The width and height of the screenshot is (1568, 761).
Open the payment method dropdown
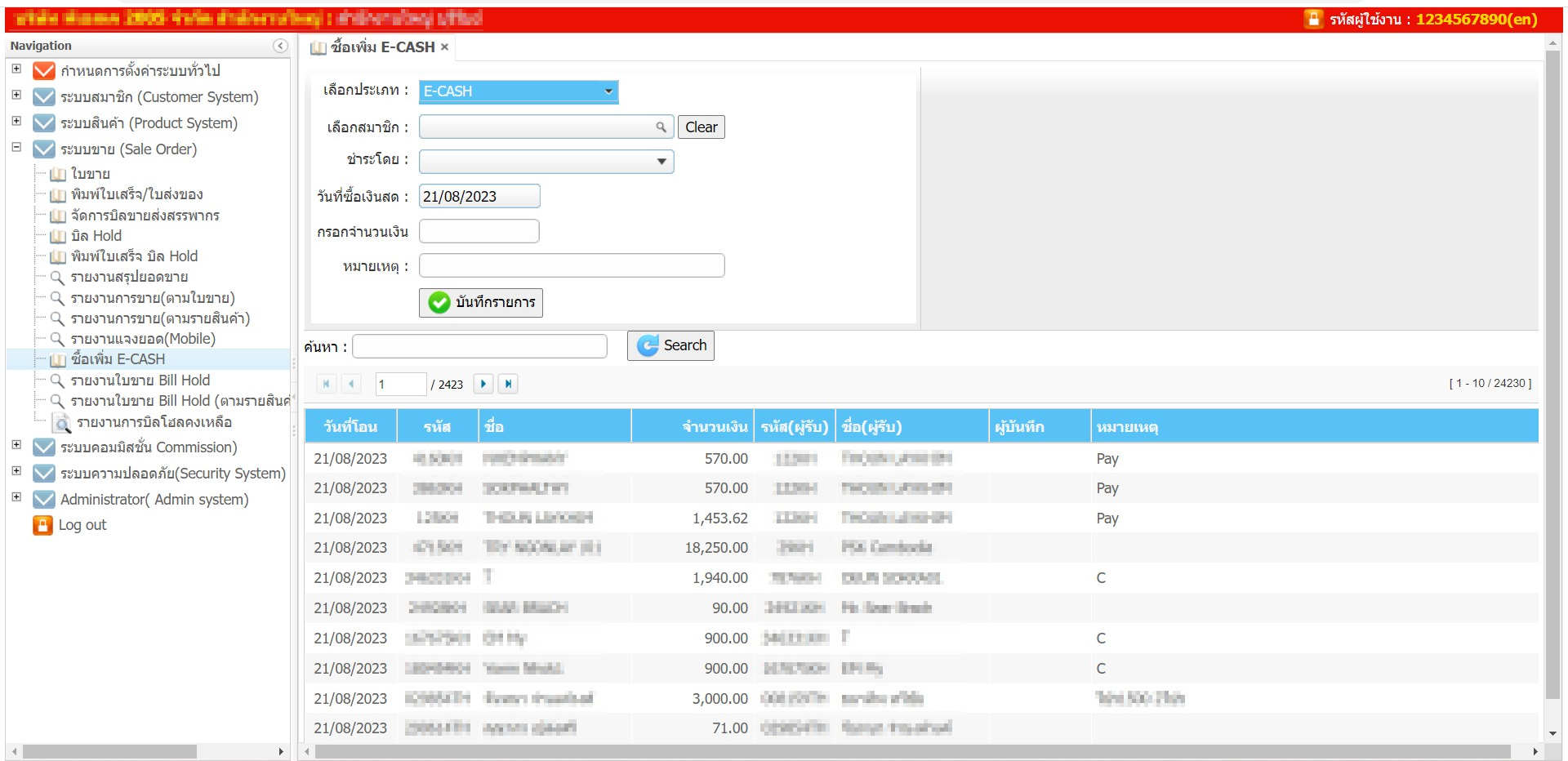[661, 162]
